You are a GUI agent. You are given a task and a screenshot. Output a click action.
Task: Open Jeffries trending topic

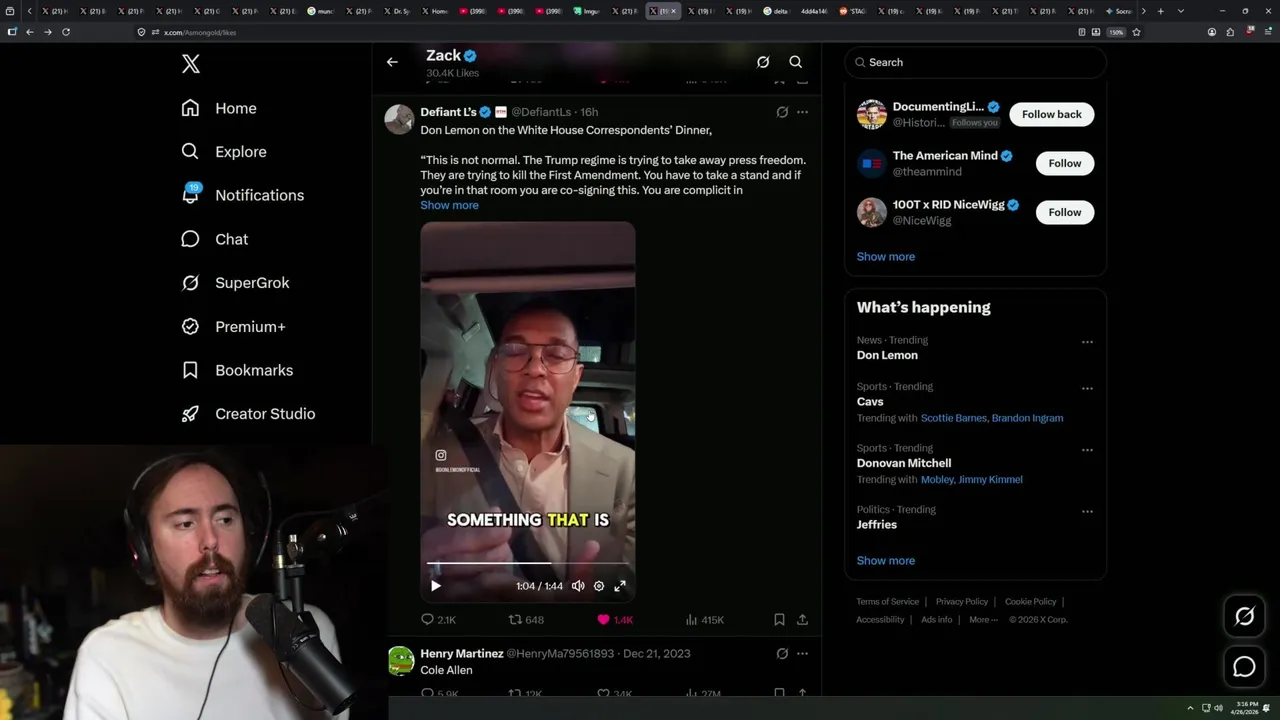[877, 525]
